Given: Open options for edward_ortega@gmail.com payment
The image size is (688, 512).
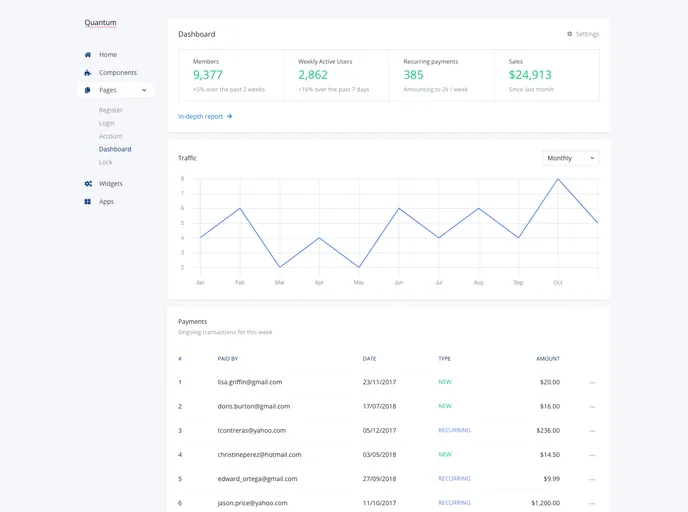Looking at the screenshot, I should (592, 479).
